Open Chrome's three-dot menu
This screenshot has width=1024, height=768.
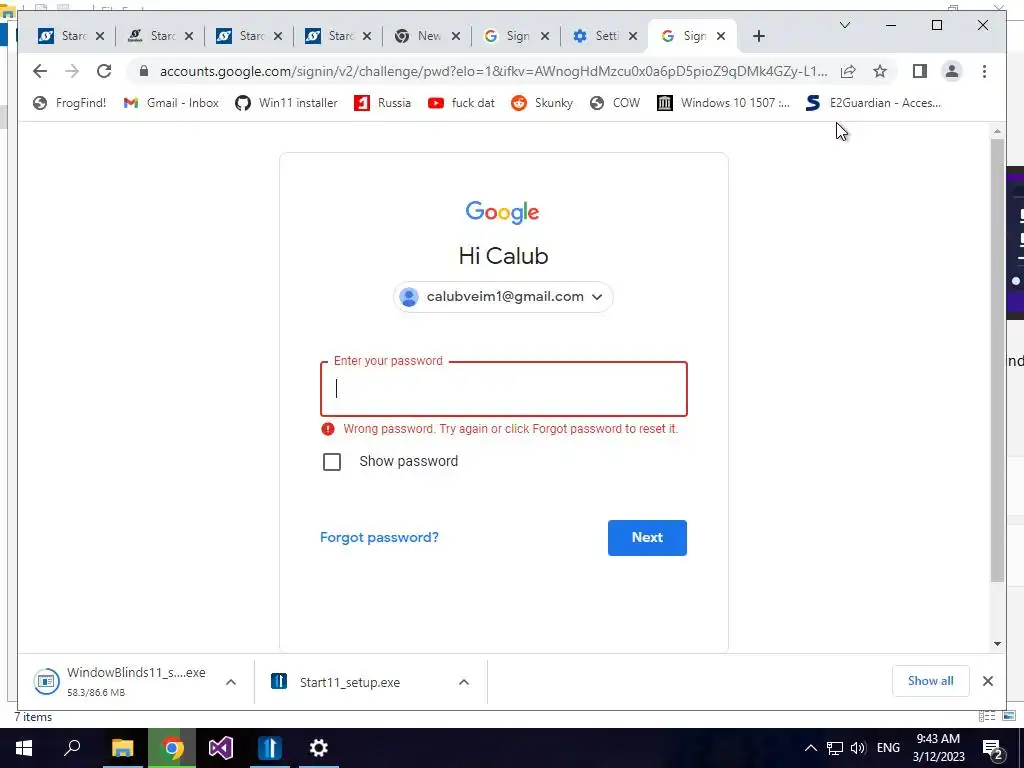pos(984,71)
